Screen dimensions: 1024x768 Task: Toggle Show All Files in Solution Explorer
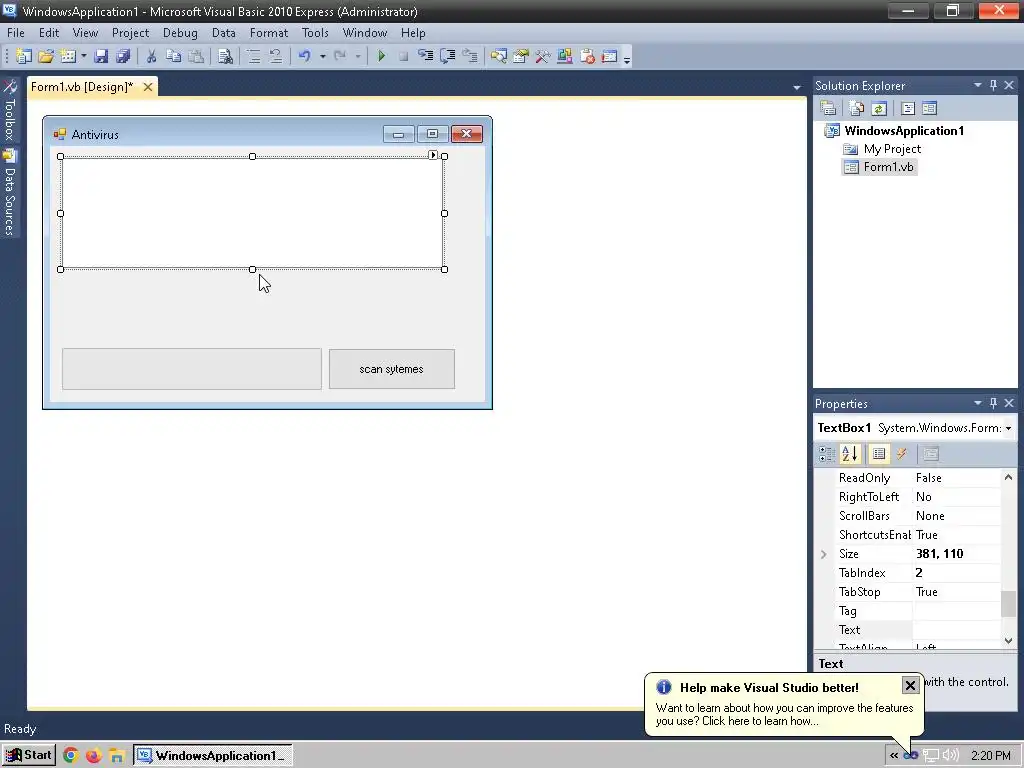[x=857, y=108]
